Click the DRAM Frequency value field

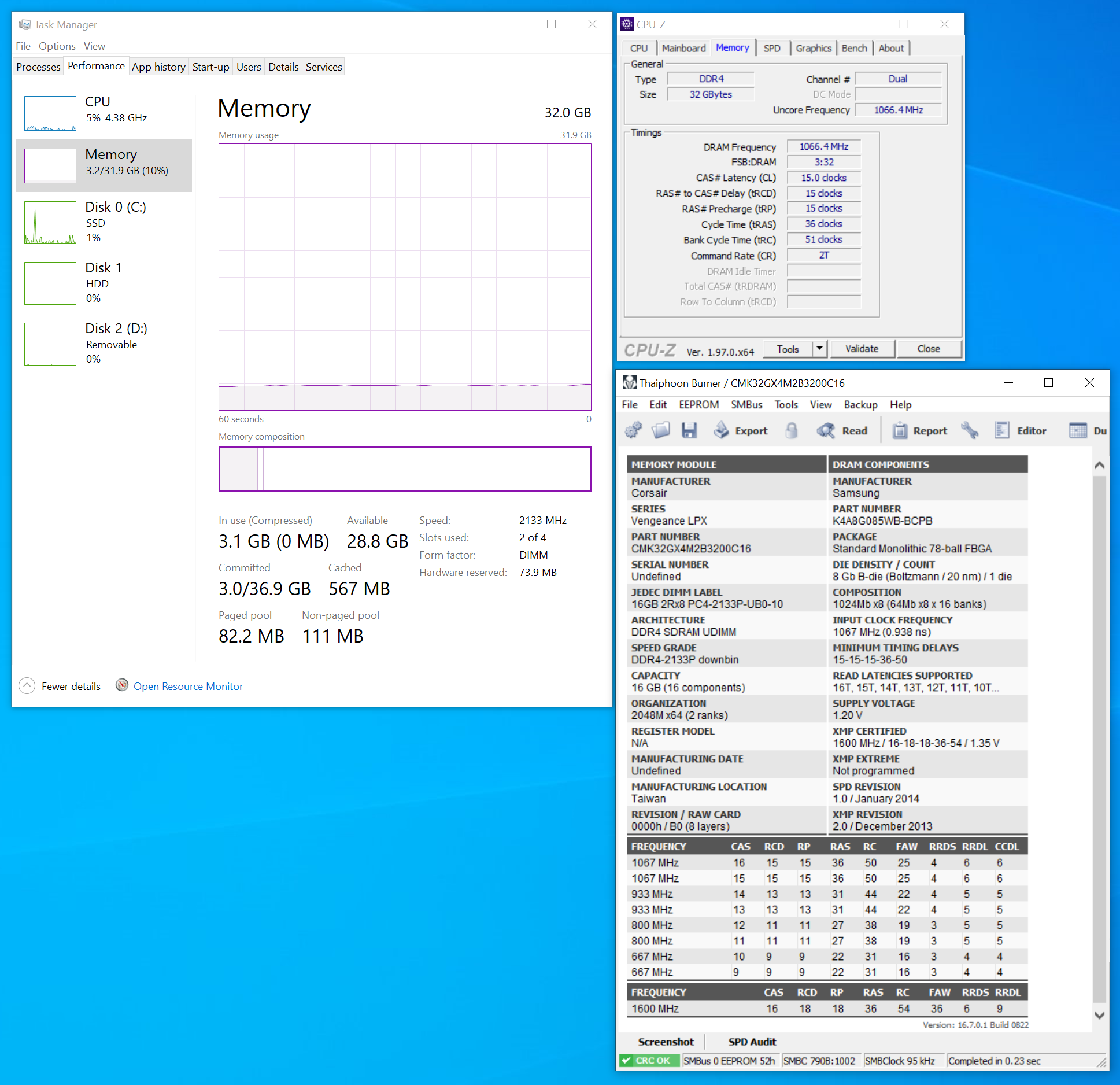point(824,146)
